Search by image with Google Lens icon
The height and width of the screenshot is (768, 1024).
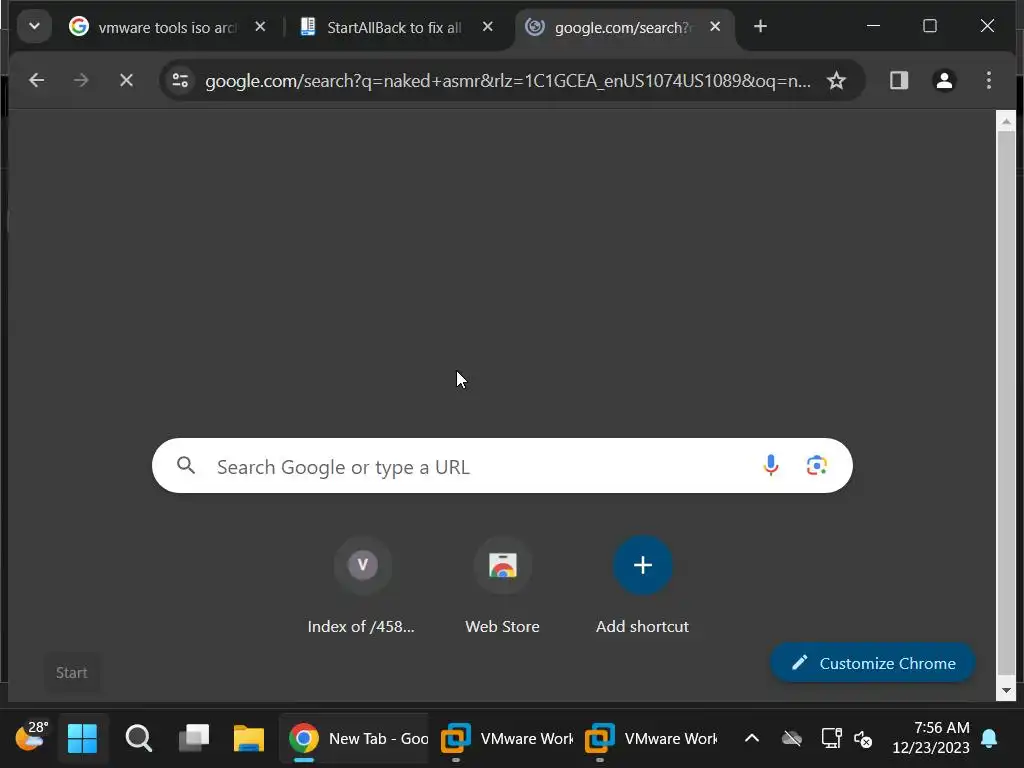[816, 465]
